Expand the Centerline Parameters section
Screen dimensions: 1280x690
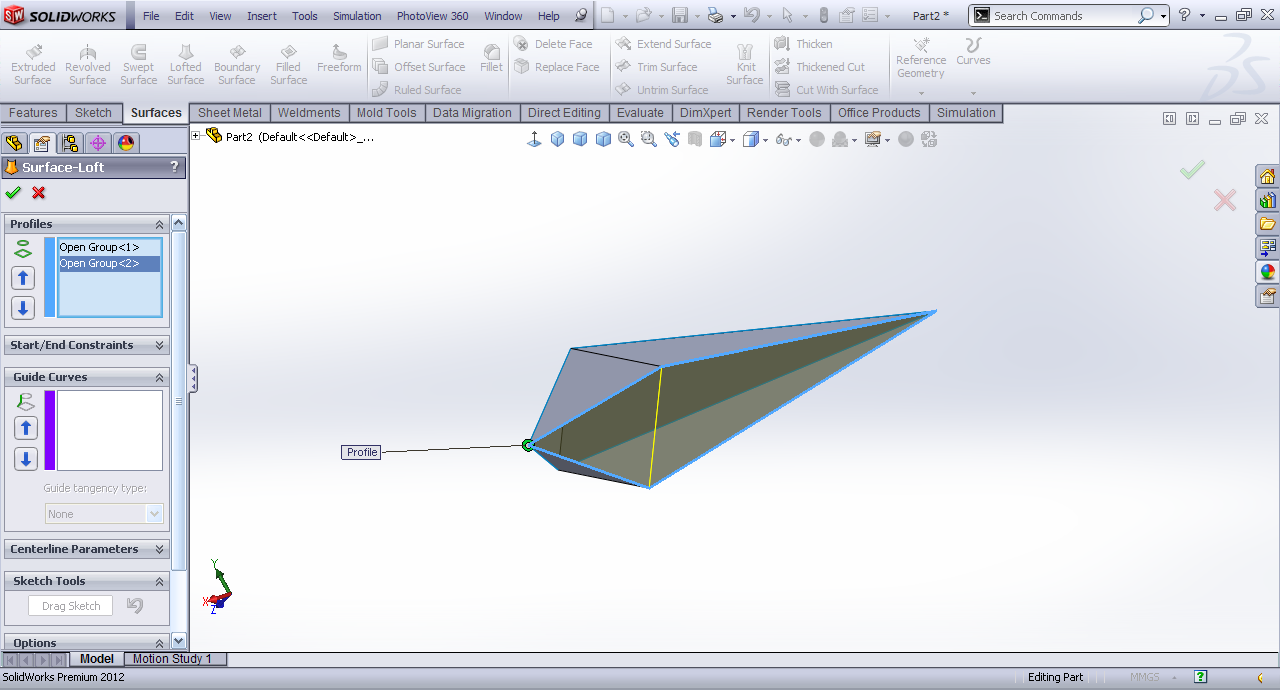pyautogui.click(x=159, y=549)
